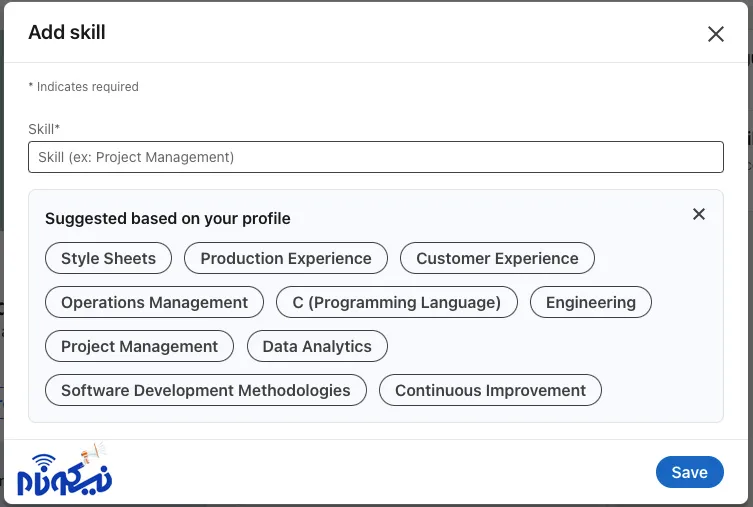
Task: Choose the Customer Experience suggestion
Action: 497,258
